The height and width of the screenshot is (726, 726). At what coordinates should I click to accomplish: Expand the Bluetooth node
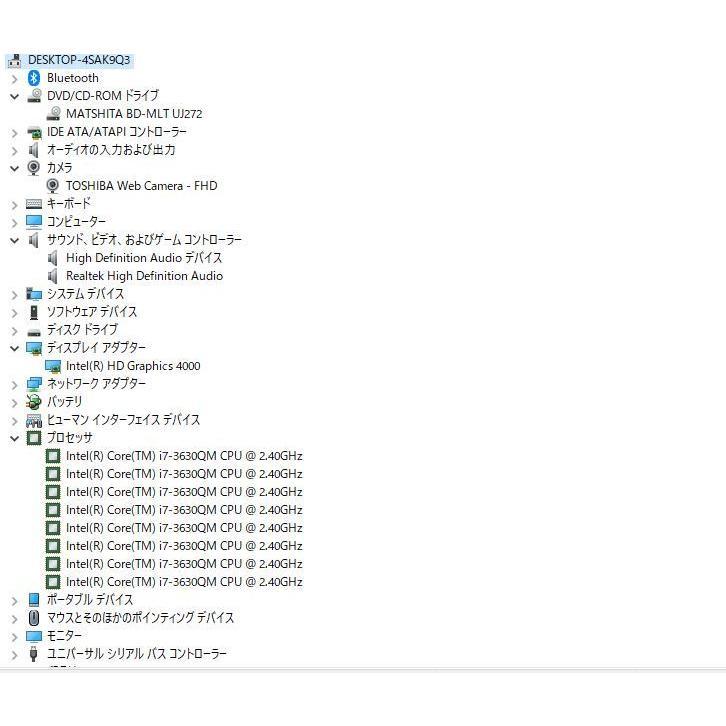tap(14, 78)
